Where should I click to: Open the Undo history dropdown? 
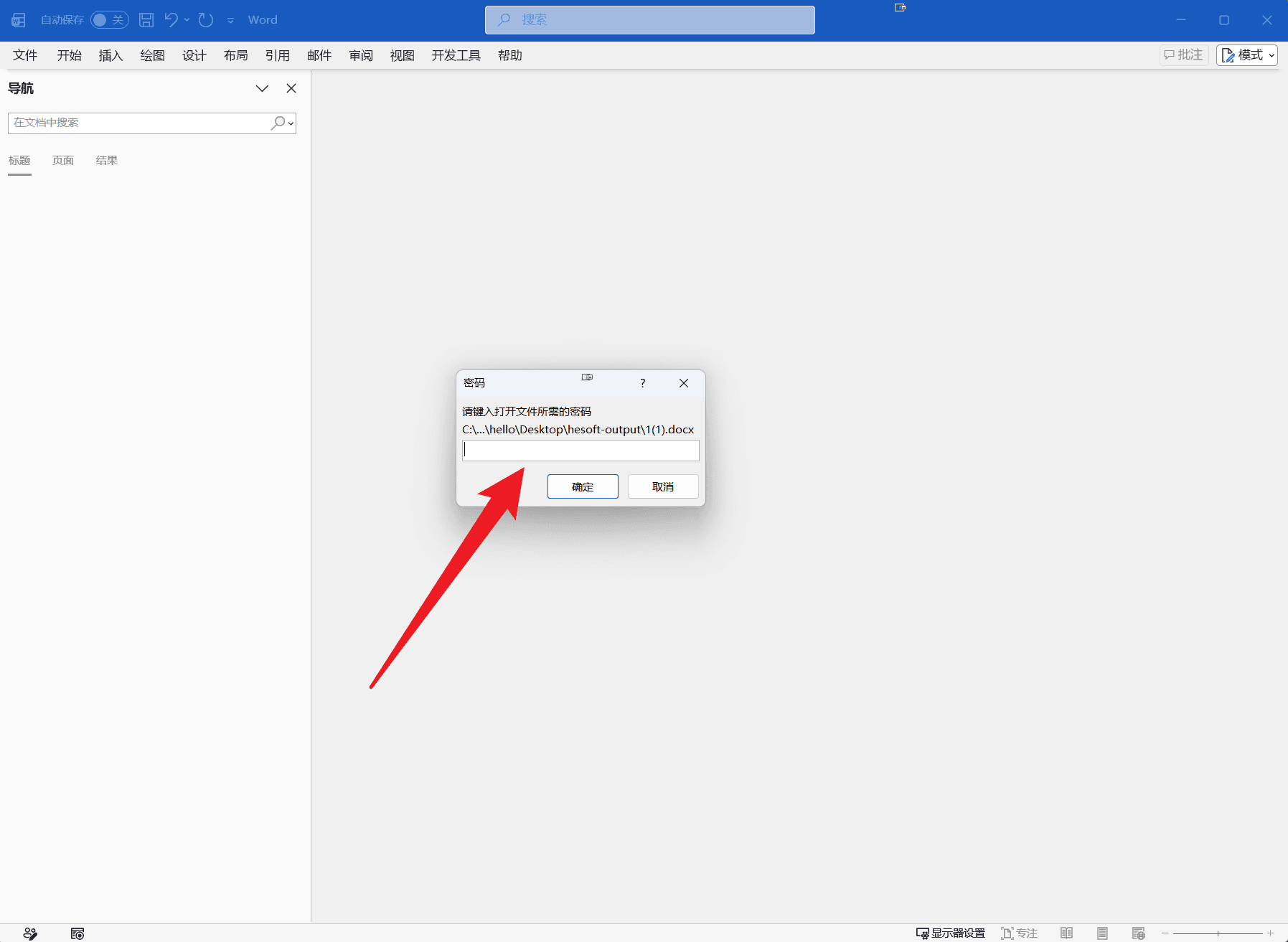(187, 20)
